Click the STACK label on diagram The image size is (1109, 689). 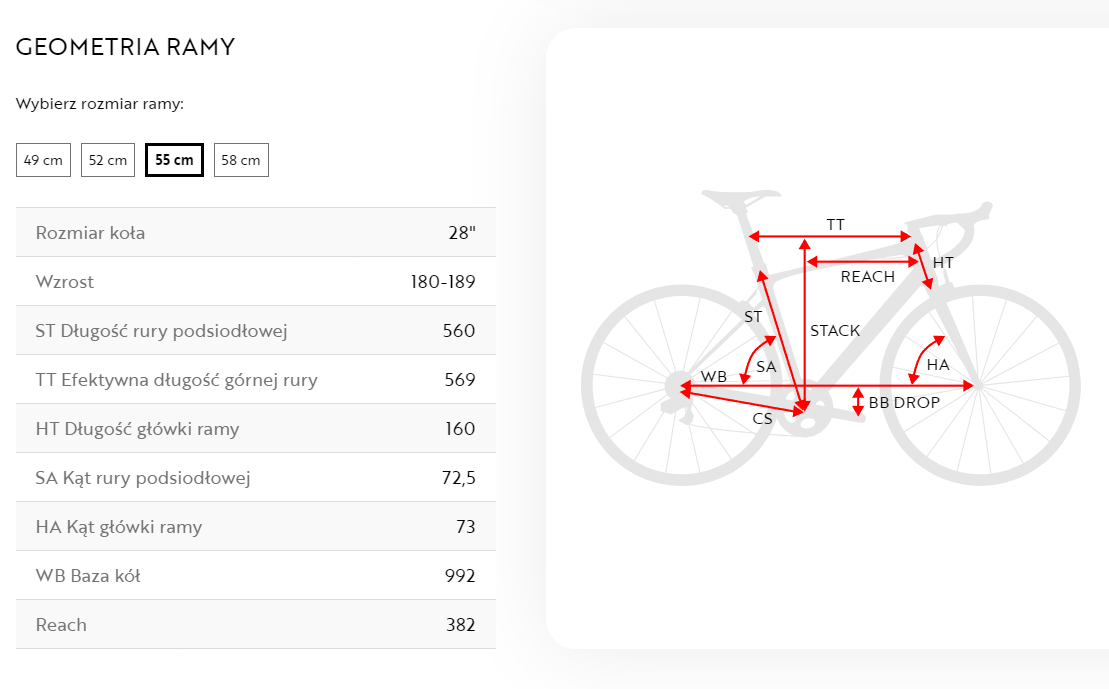[835, 330]
